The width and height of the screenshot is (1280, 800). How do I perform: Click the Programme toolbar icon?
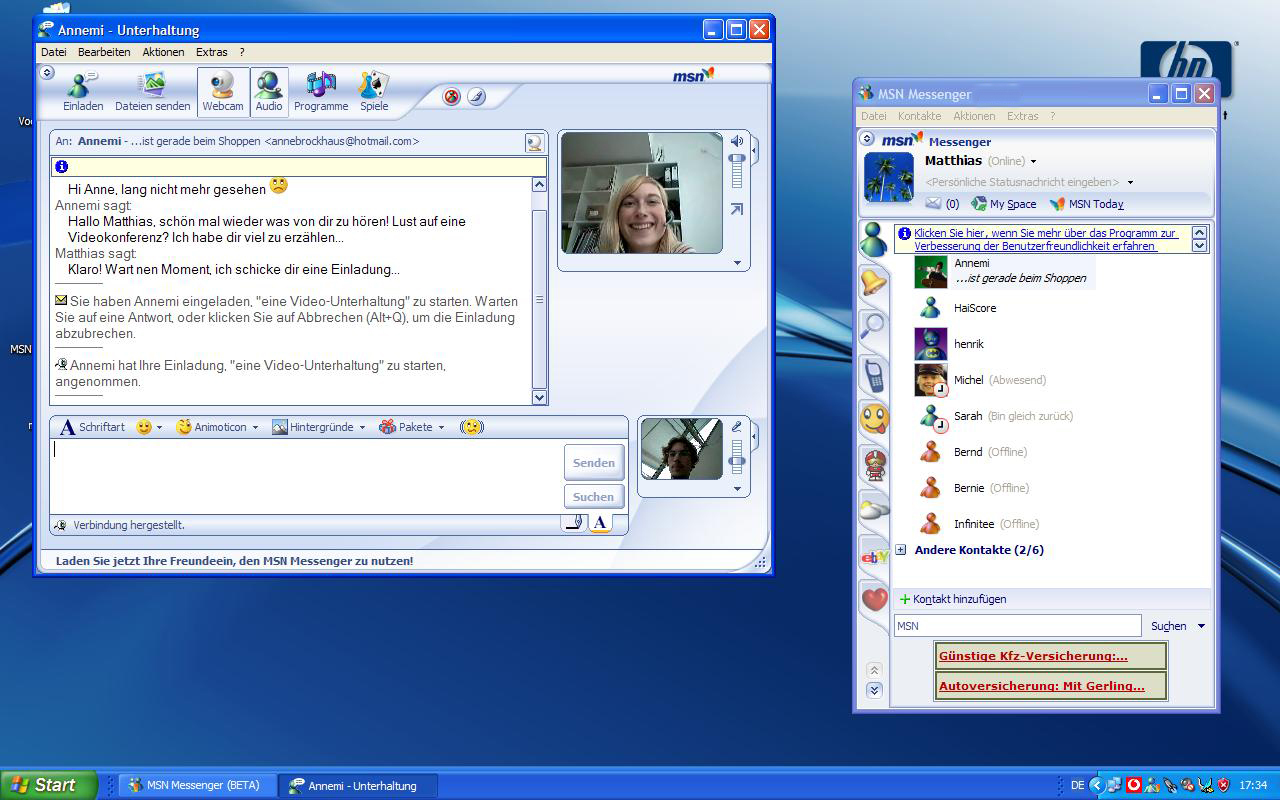point(321,92)
